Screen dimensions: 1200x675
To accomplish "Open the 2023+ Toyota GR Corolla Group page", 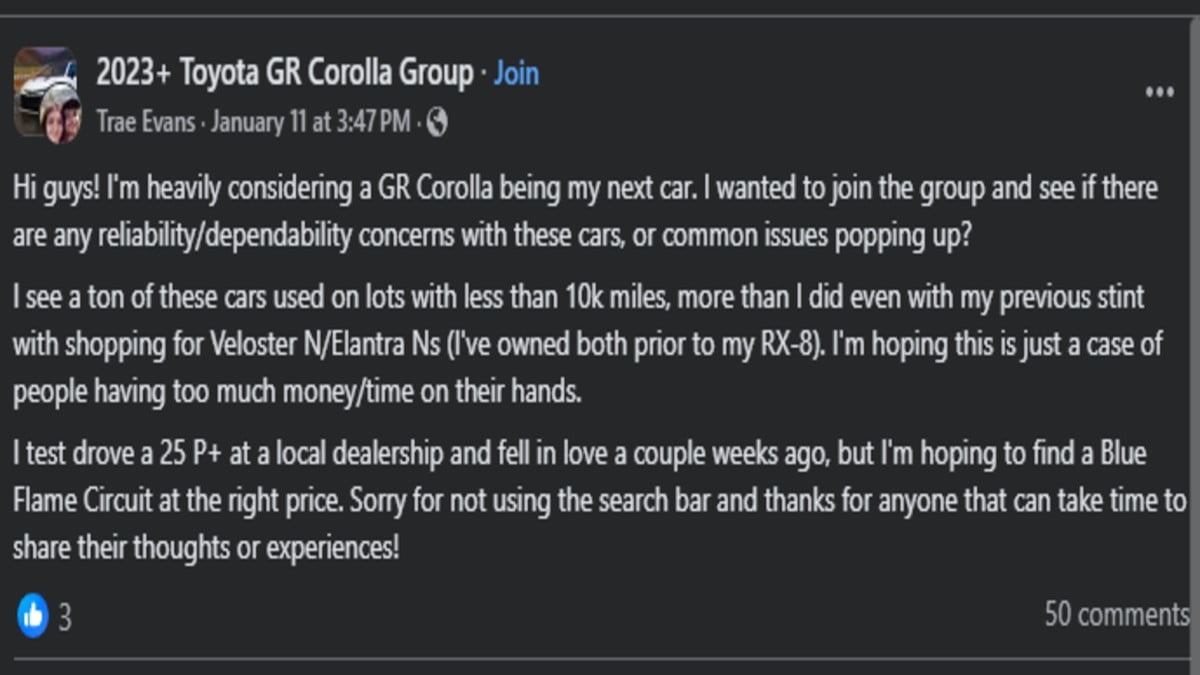I will tap(284, 73).
